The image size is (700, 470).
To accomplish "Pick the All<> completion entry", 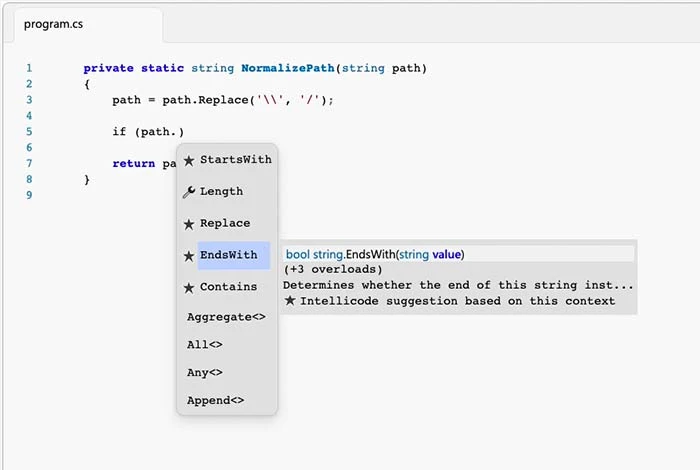I will [x=204, y=345].
